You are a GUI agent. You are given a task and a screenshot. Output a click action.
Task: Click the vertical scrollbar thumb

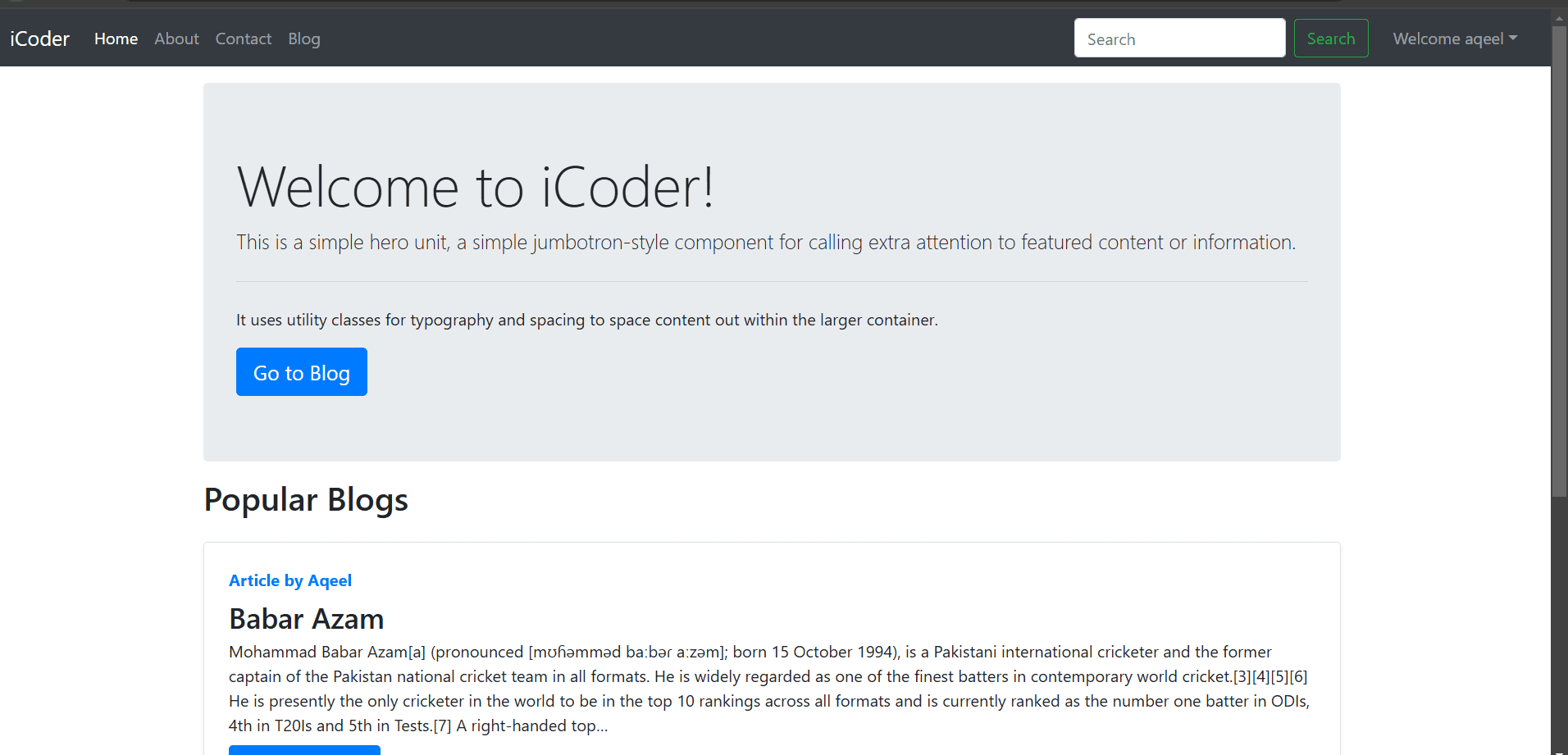1559,262
